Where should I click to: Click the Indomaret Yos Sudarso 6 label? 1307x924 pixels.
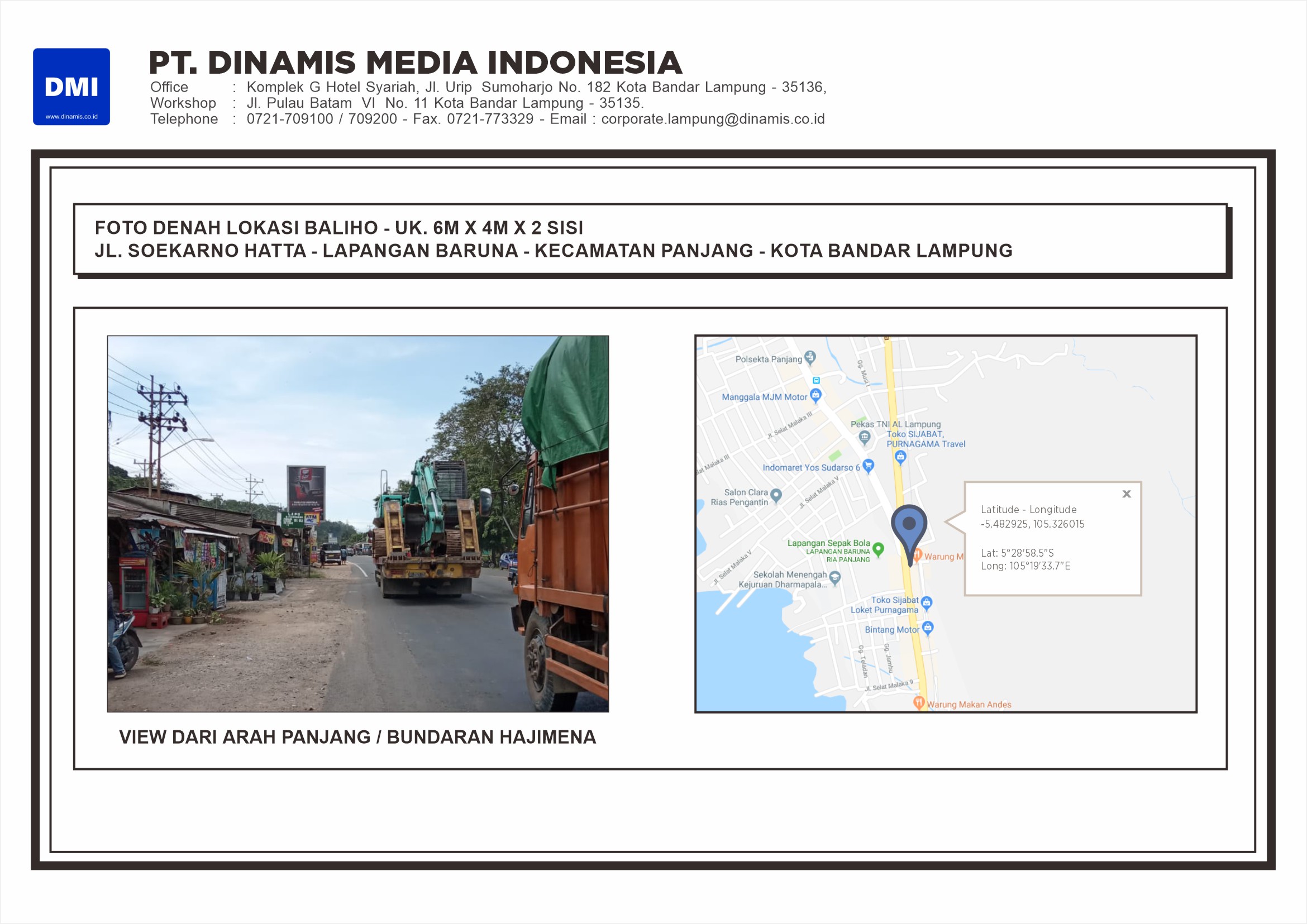click(811, 468)
